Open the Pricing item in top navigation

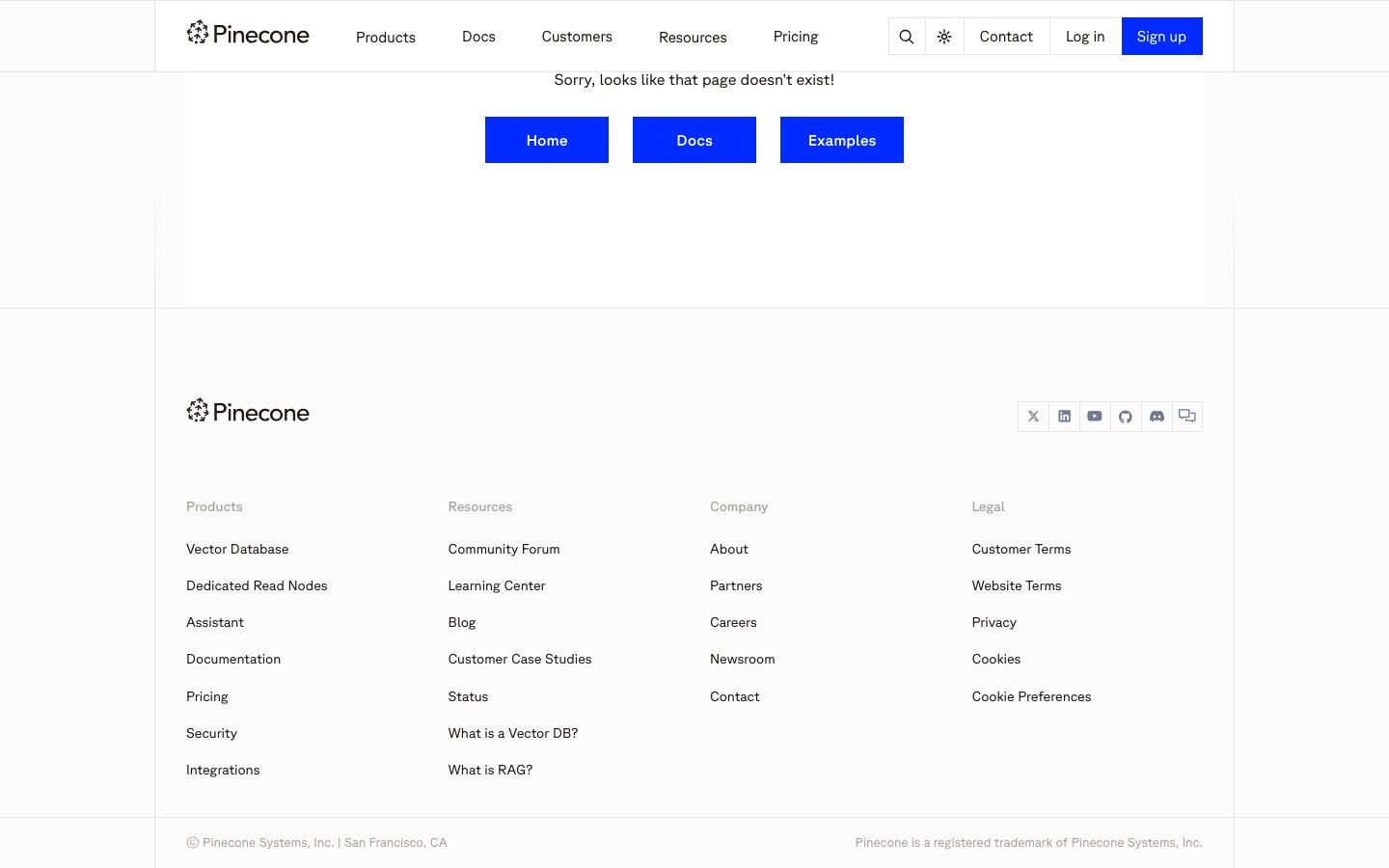[x=796, y=37]
